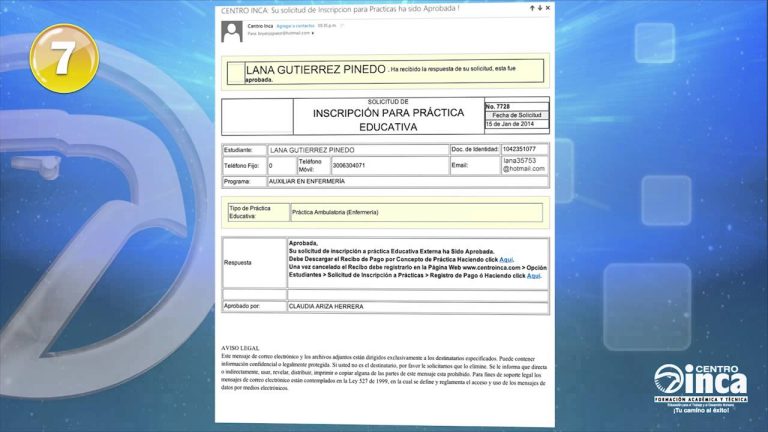Click the 'Teléfono Fijo:' label
768x432 pixels.
click(241, 166)
